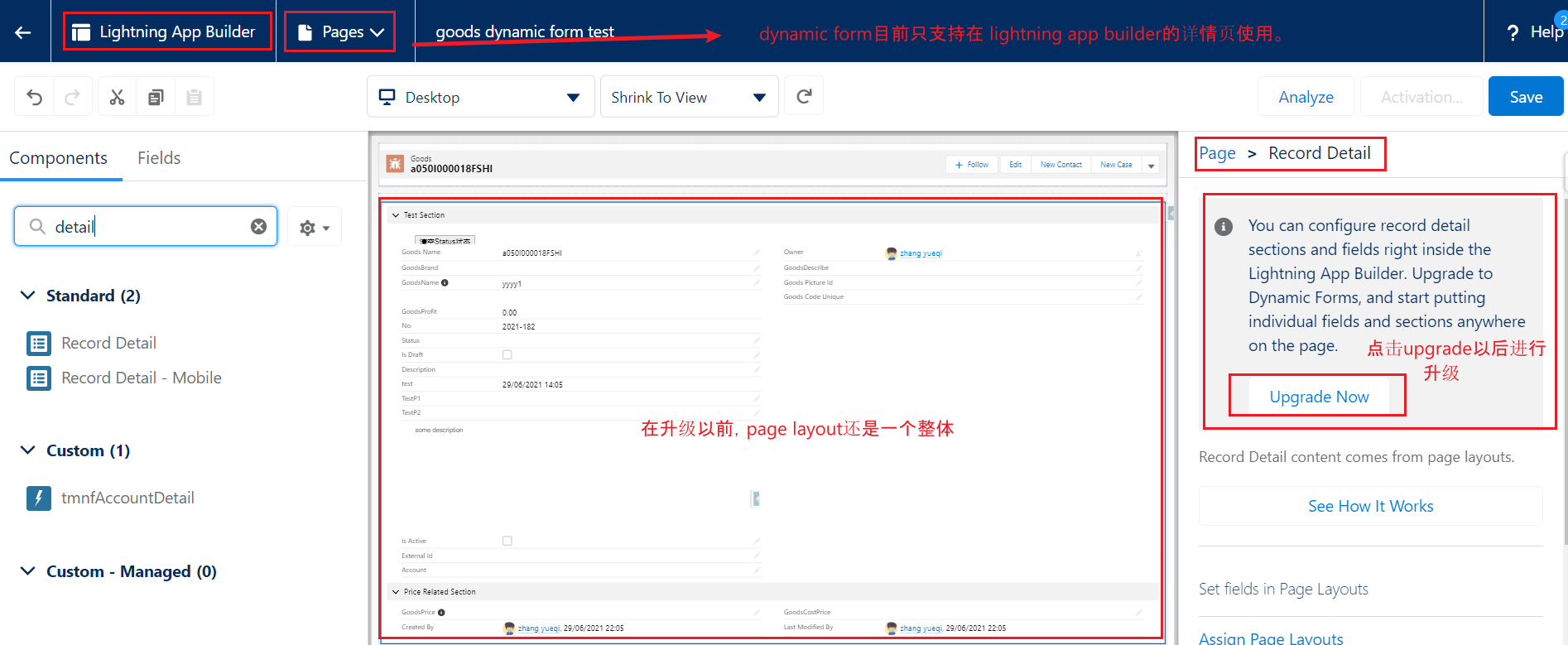
Task: Clear the detail search text
Action: [x=259, y=227]
